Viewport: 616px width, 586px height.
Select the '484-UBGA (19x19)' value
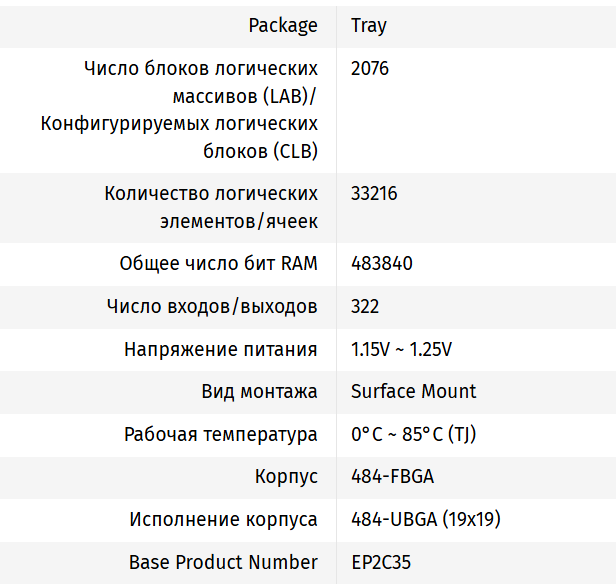[426, 519]
